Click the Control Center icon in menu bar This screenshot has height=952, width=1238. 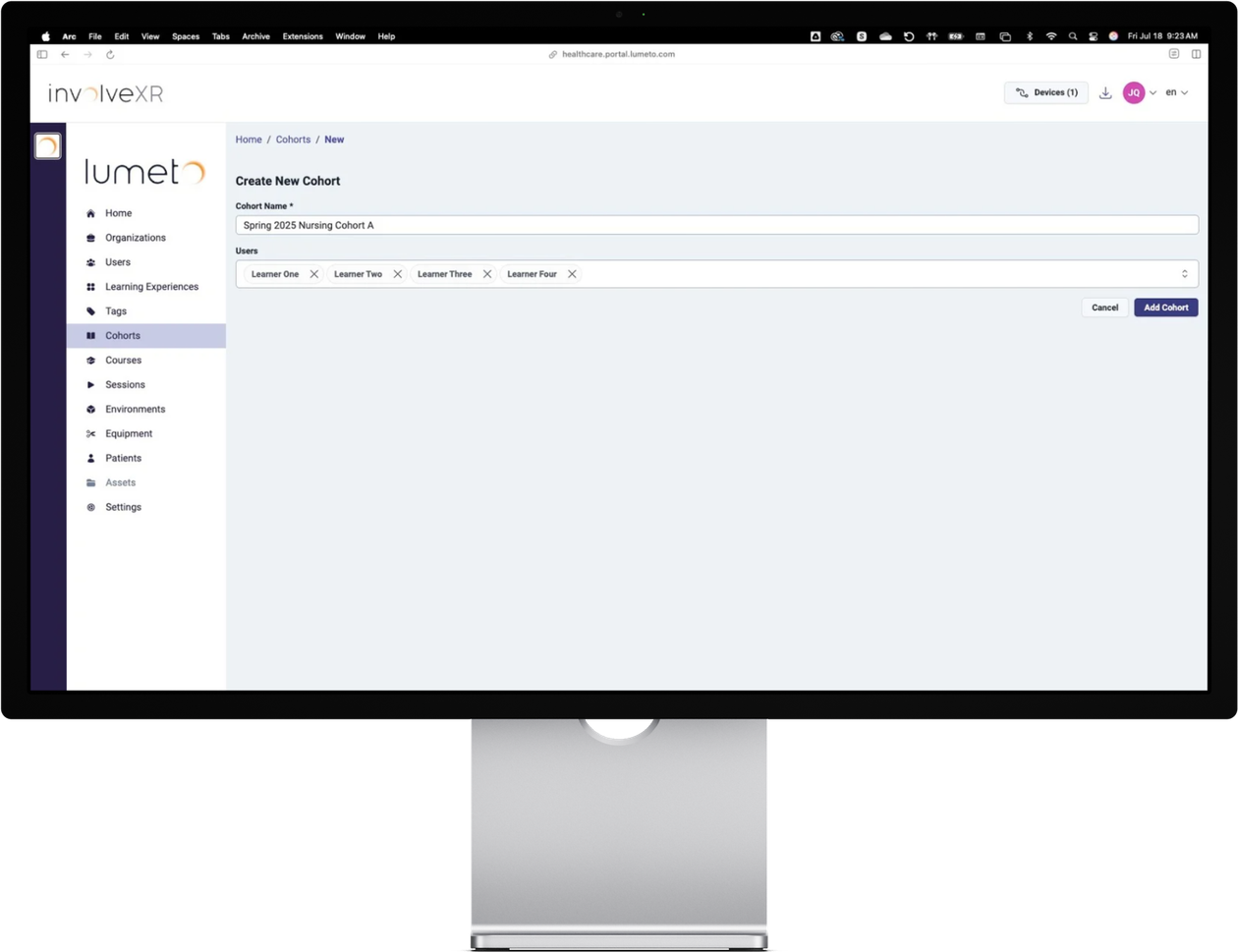(1093, 36)
